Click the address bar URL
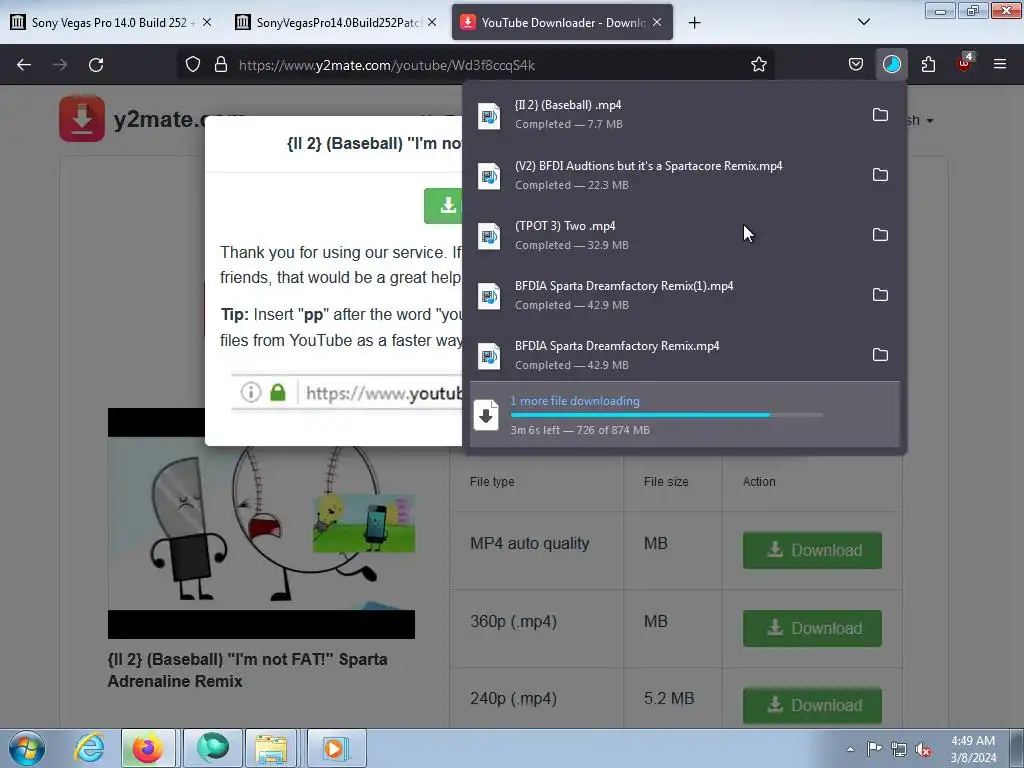 pyautogui.click(x=387, y=65)
